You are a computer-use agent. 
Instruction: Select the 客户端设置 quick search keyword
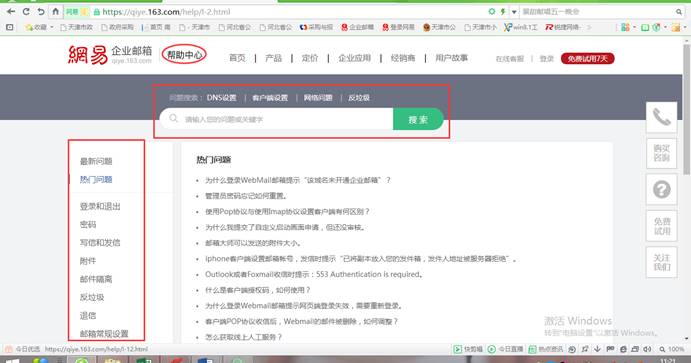pos(270,98)
